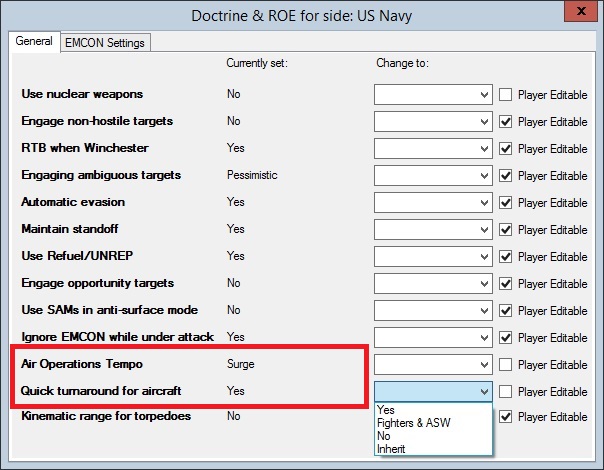
Task: Enable Player Editable for Air Operations Tempo
Action: coord(505,364)
